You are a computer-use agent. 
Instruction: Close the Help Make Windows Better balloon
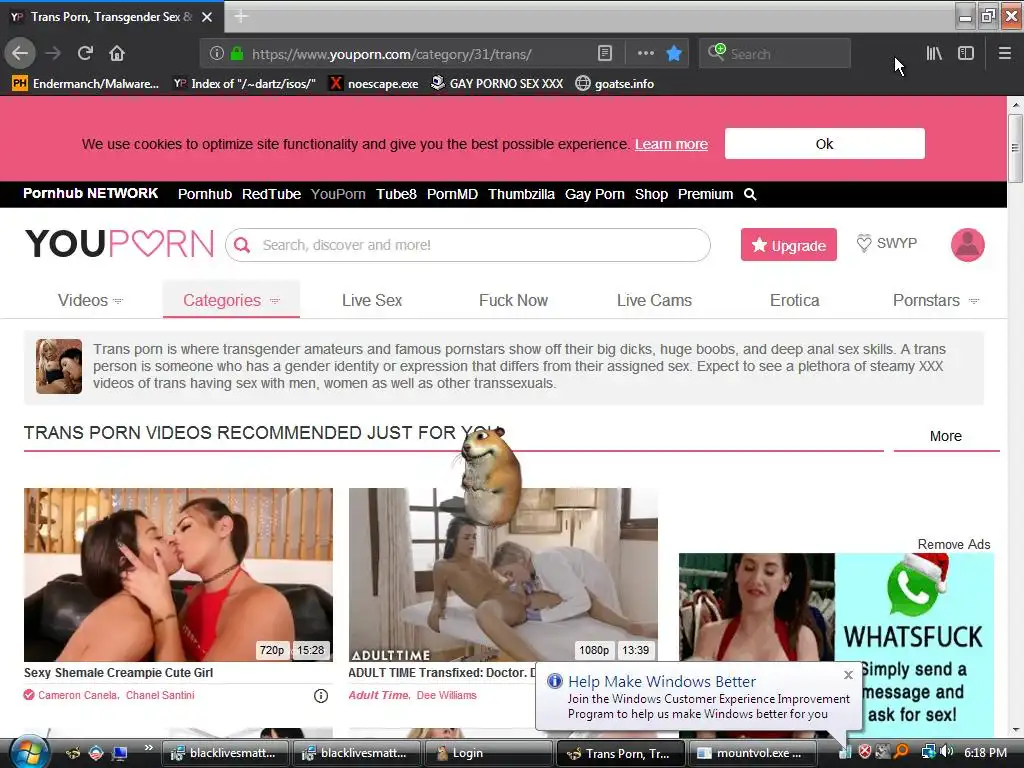point(848,675)
